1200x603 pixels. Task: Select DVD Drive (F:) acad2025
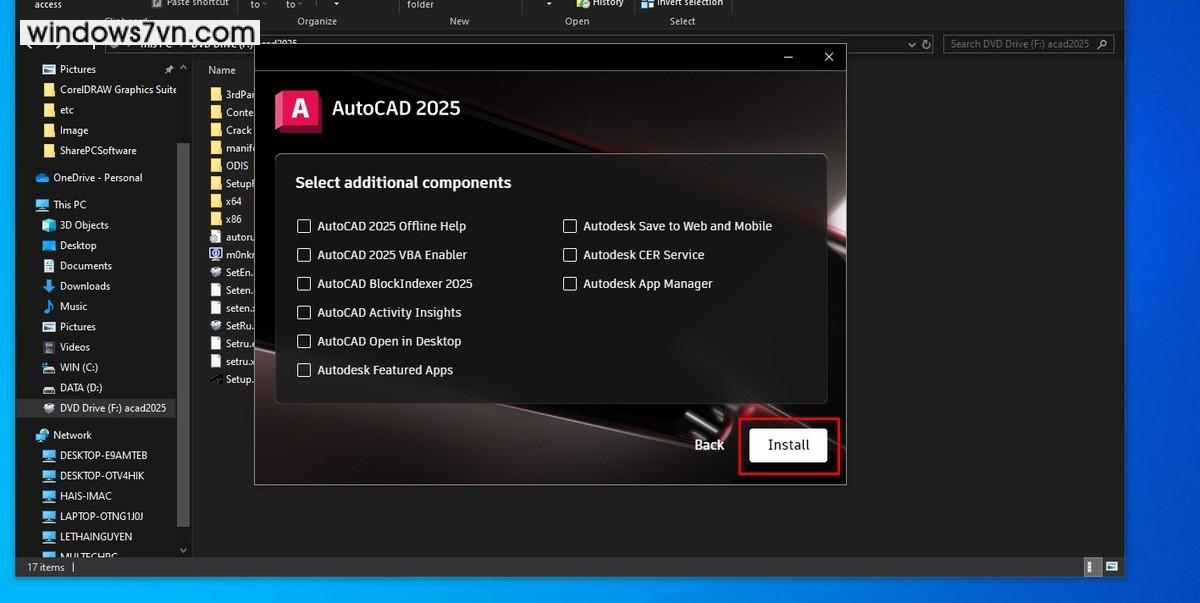point(112,408)
